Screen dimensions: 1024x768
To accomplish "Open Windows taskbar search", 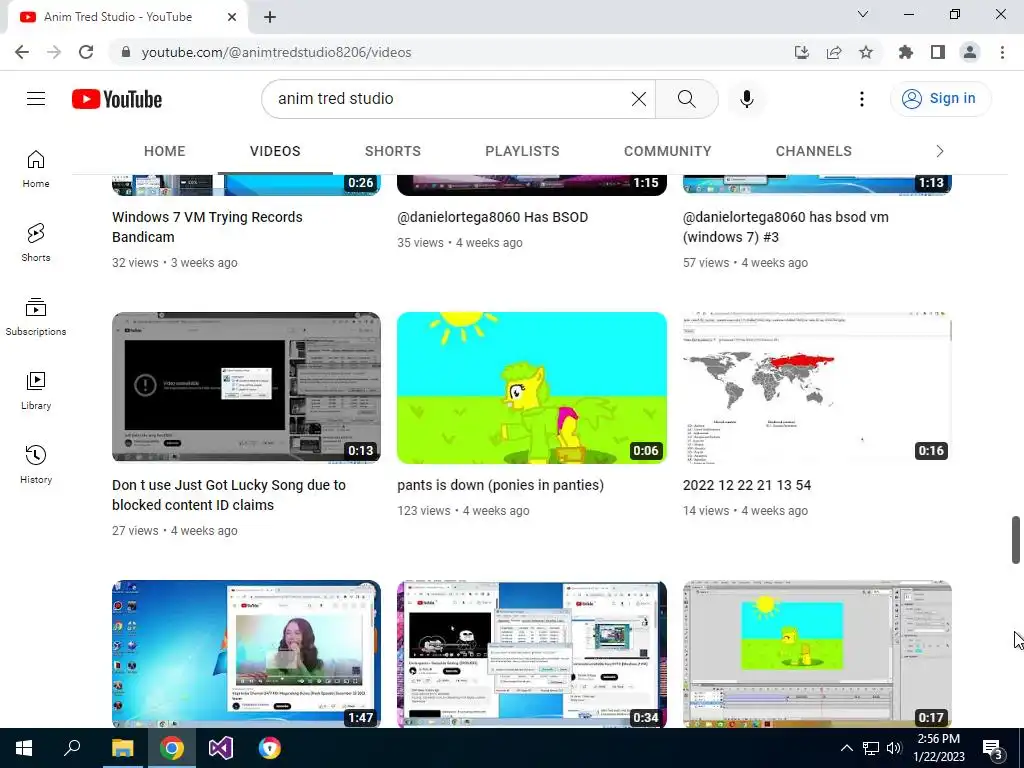I will pyautogui.click(x=72, y=748).
